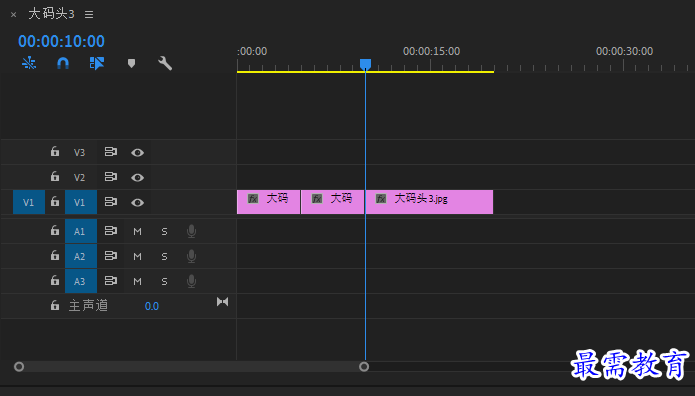Image resolution: width=695 pixels, height=396 pixels.
Task: Toggle sync lock on A3
Action: pos(111,281)
